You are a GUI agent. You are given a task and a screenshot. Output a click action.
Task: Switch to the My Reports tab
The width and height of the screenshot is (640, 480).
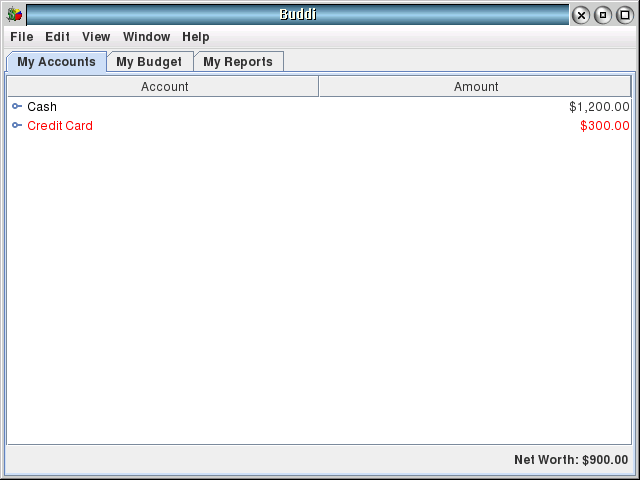pyautogui.click(x=238, y=62)
